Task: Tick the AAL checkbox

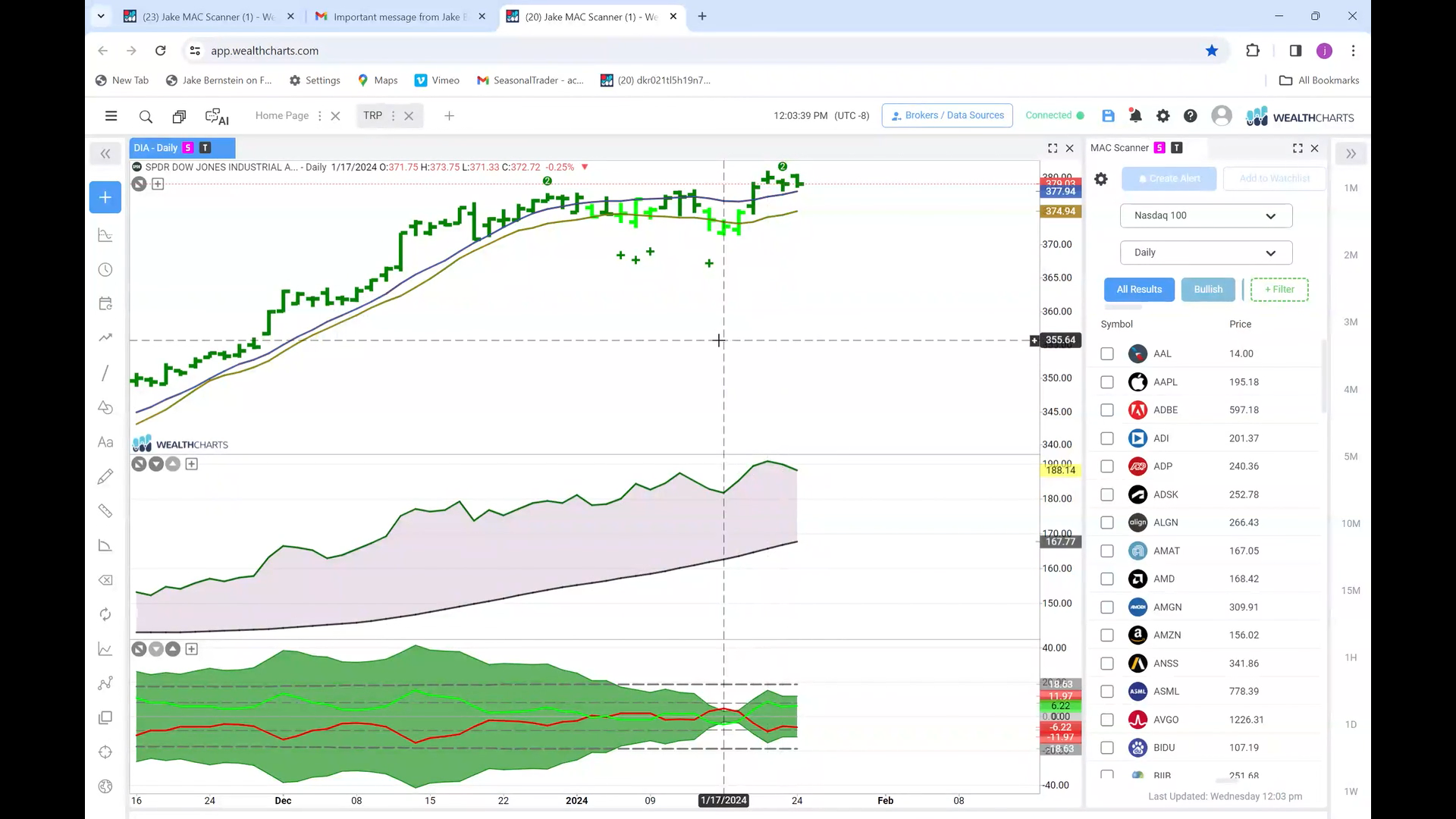Action: (x=1107, y=354)
